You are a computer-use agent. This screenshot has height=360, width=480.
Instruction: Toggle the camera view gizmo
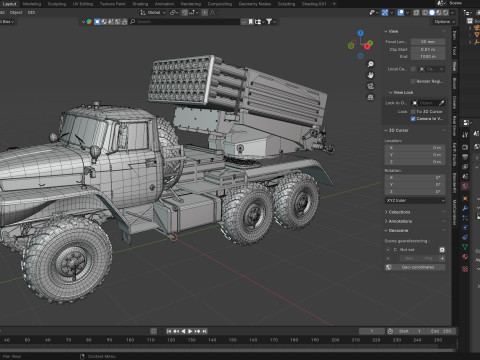370,86
